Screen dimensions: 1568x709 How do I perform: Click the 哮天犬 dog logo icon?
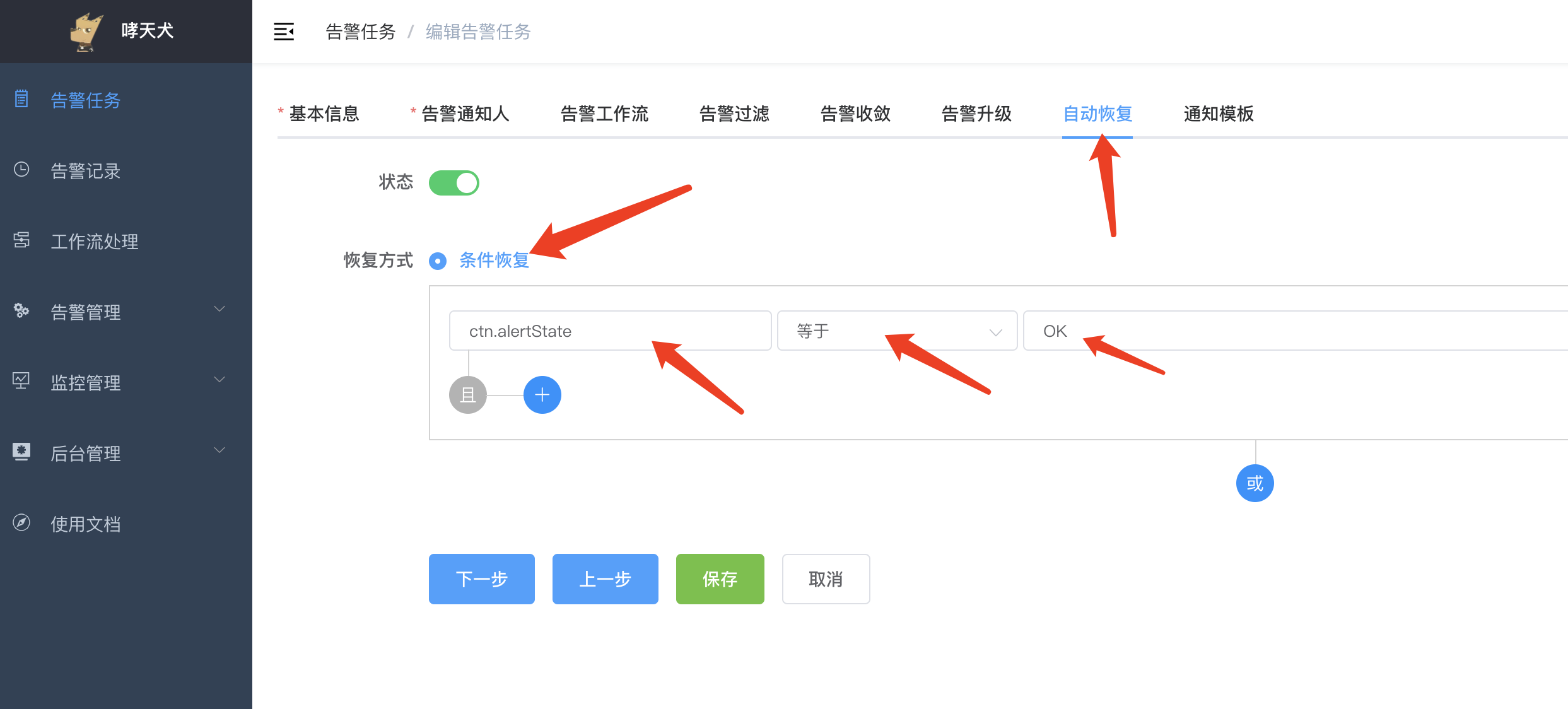86,32
